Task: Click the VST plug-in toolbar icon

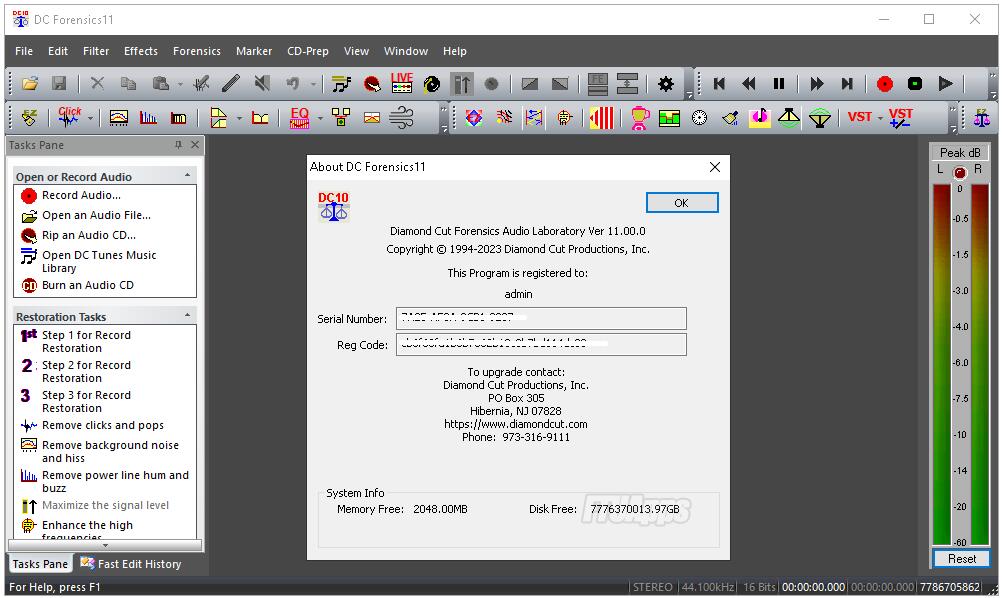Action: click(859, 117)
